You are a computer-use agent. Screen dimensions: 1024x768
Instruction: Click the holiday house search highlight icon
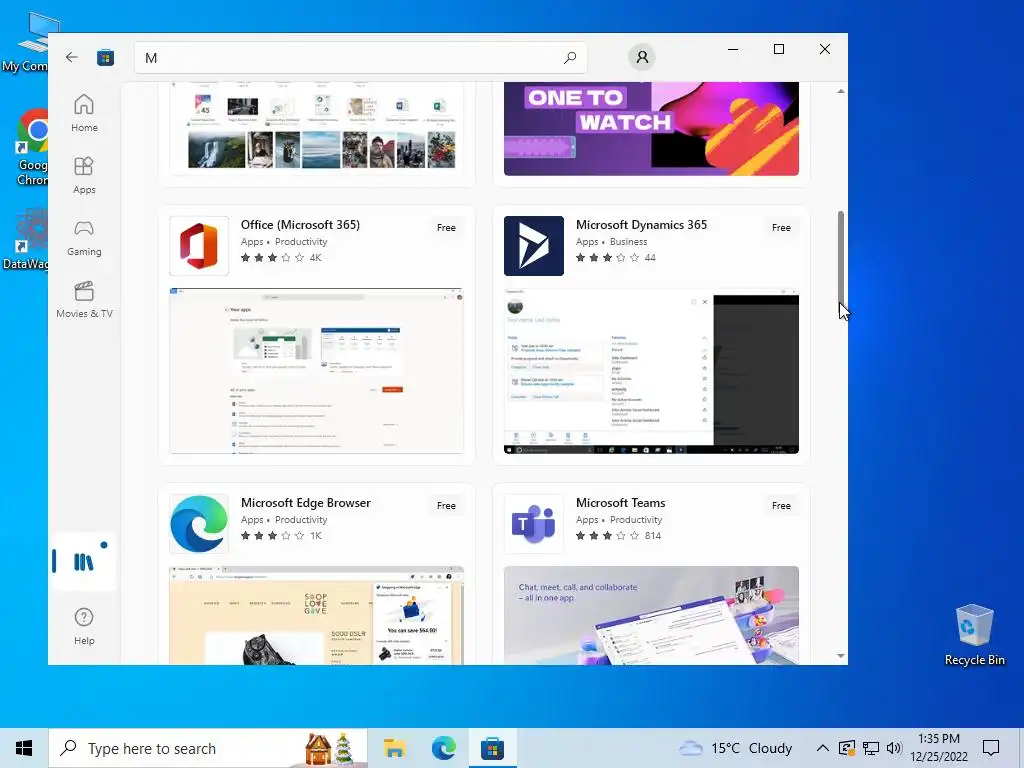click(330, 748)
